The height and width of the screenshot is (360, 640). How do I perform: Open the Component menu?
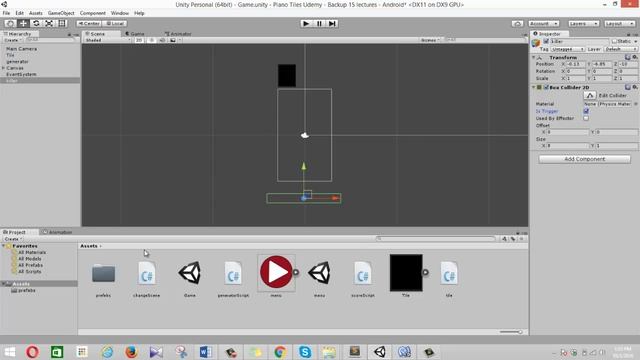(x=93, y=13)
